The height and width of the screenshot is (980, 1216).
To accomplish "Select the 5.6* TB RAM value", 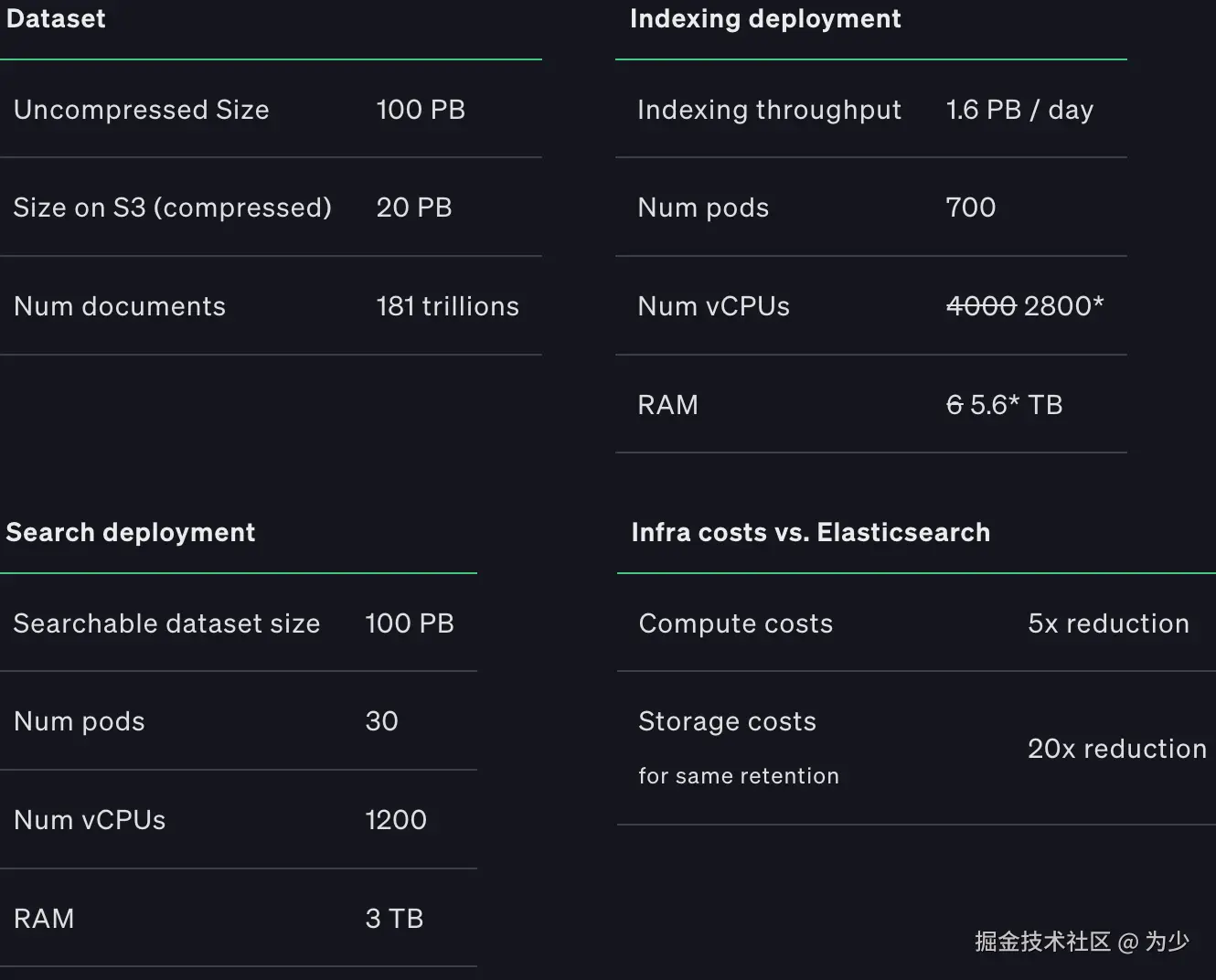I will (x=1016, y=405).
